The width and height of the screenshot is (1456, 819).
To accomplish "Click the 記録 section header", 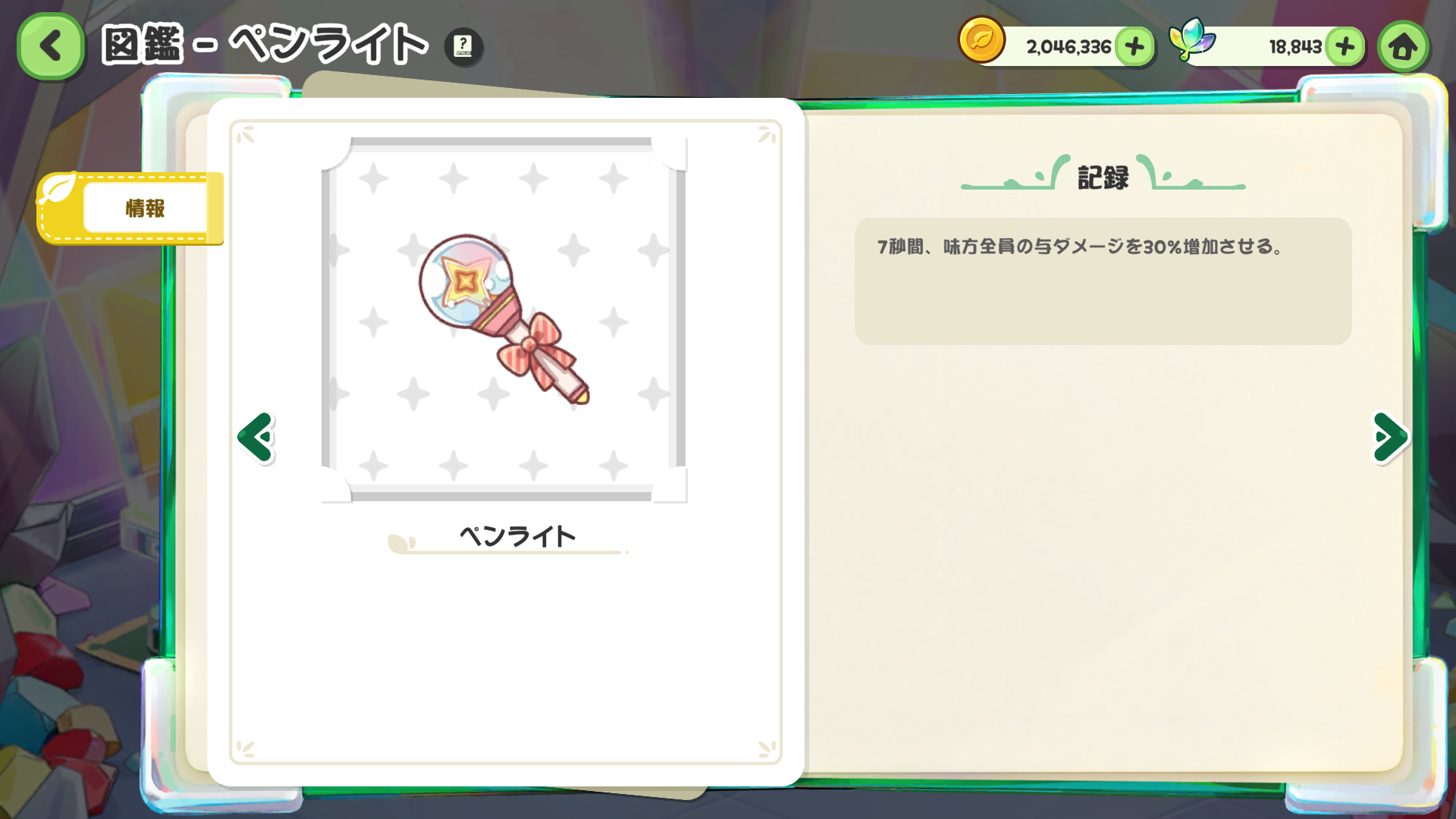I will click(x=1103, y=177).
